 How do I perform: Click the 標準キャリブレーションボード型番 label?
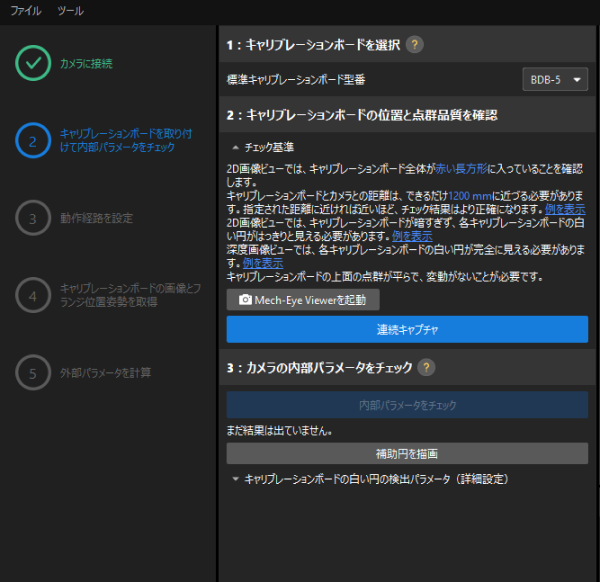[296, 80]
